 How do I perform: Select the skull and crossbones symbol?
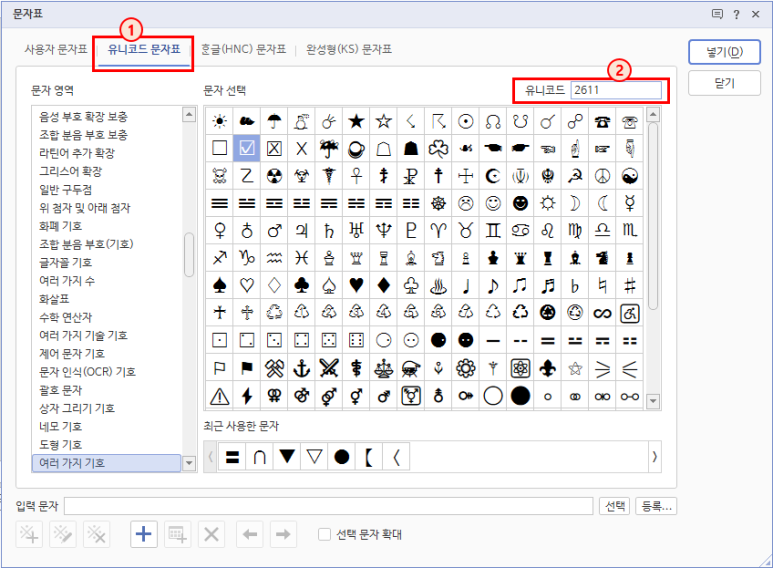(x=219, y=176)
